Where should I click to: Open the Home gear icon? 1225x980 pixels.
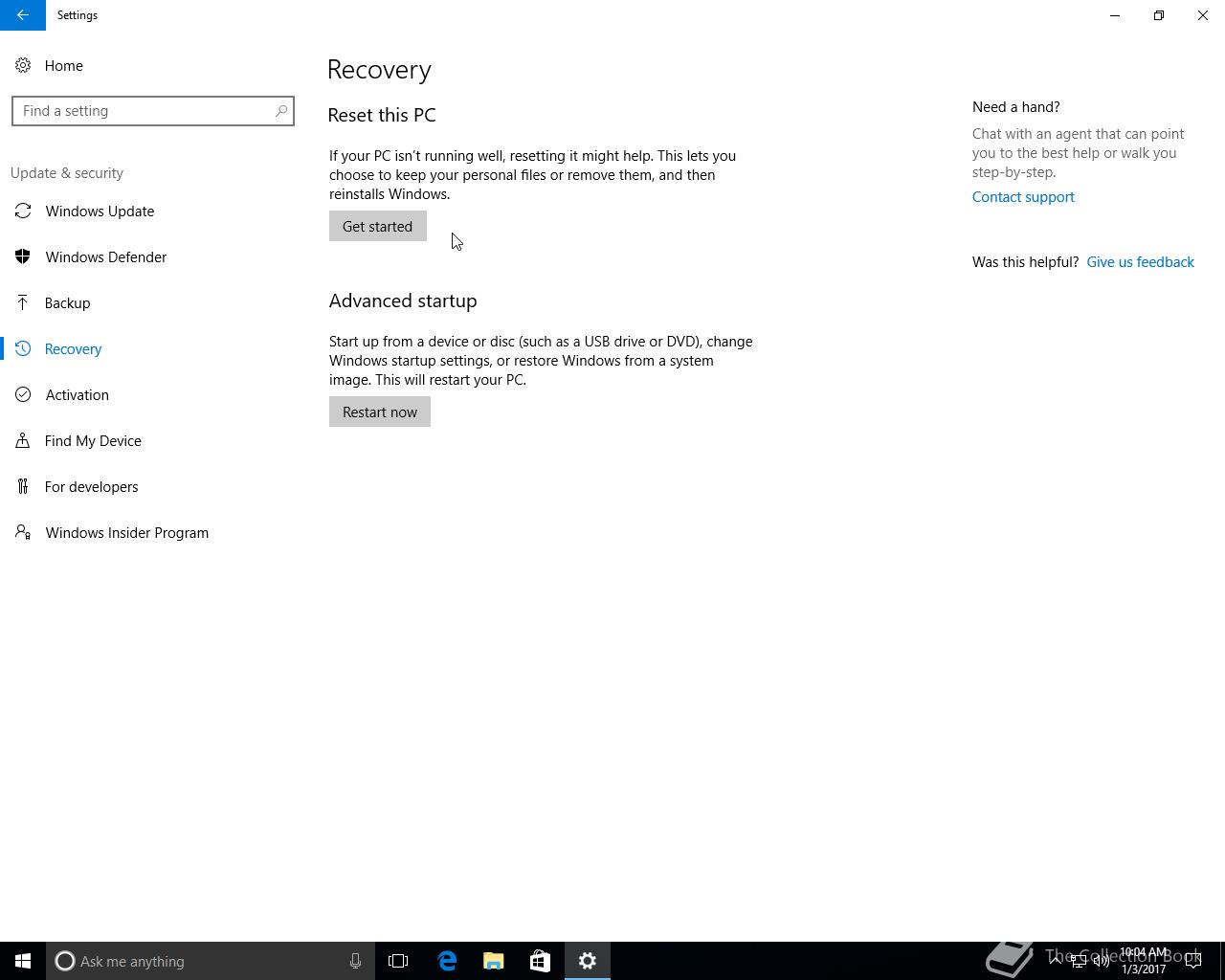pos(23,65)
